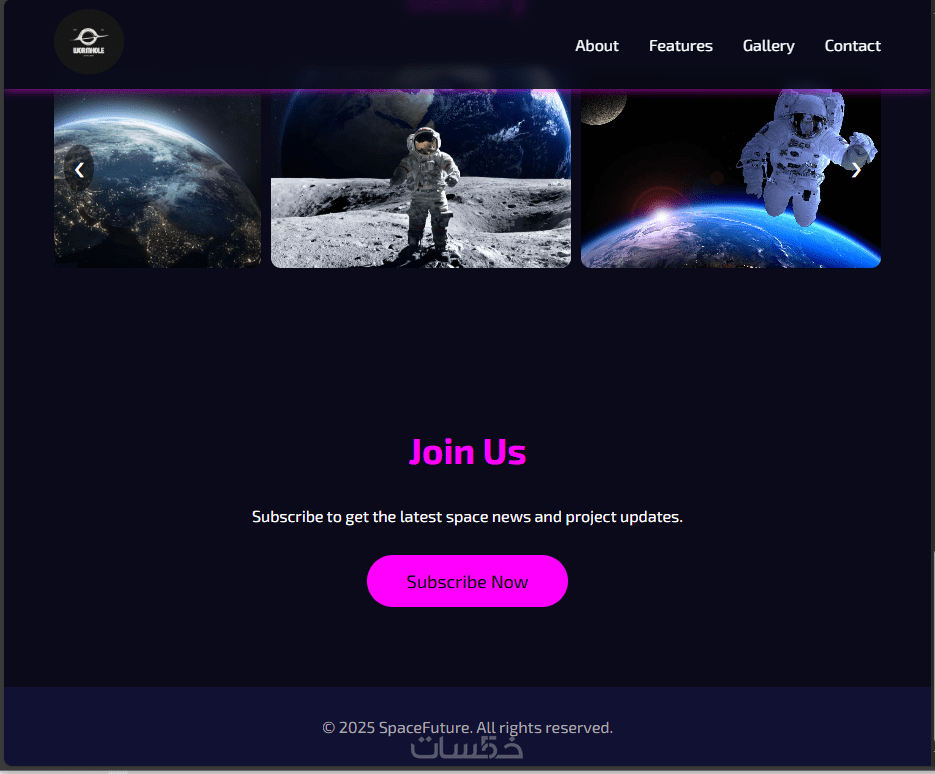Open the Contact nav link

pyautogui.click(x=852, y=46)
